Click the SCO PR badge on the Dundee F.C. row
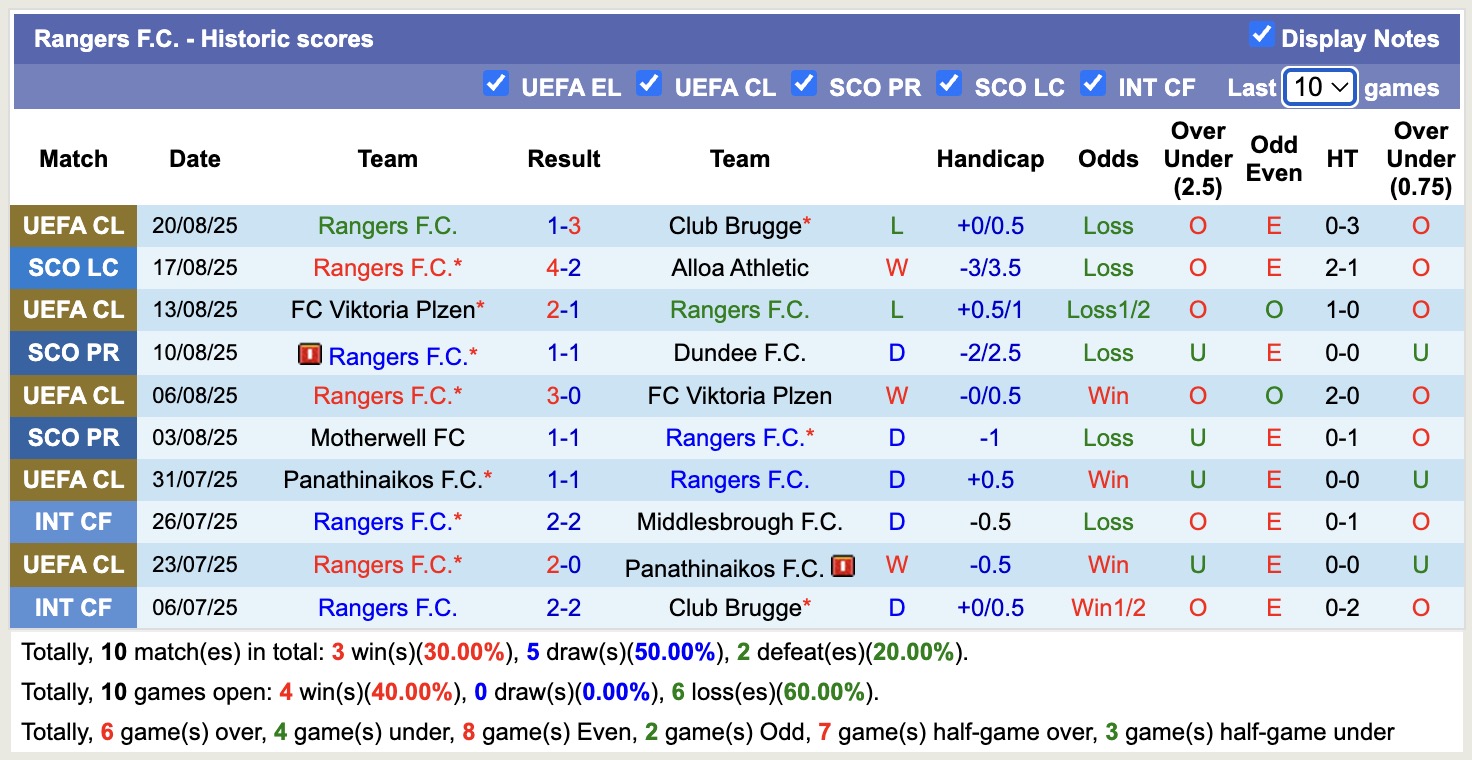1472x760 pixels. coord(72,352)
